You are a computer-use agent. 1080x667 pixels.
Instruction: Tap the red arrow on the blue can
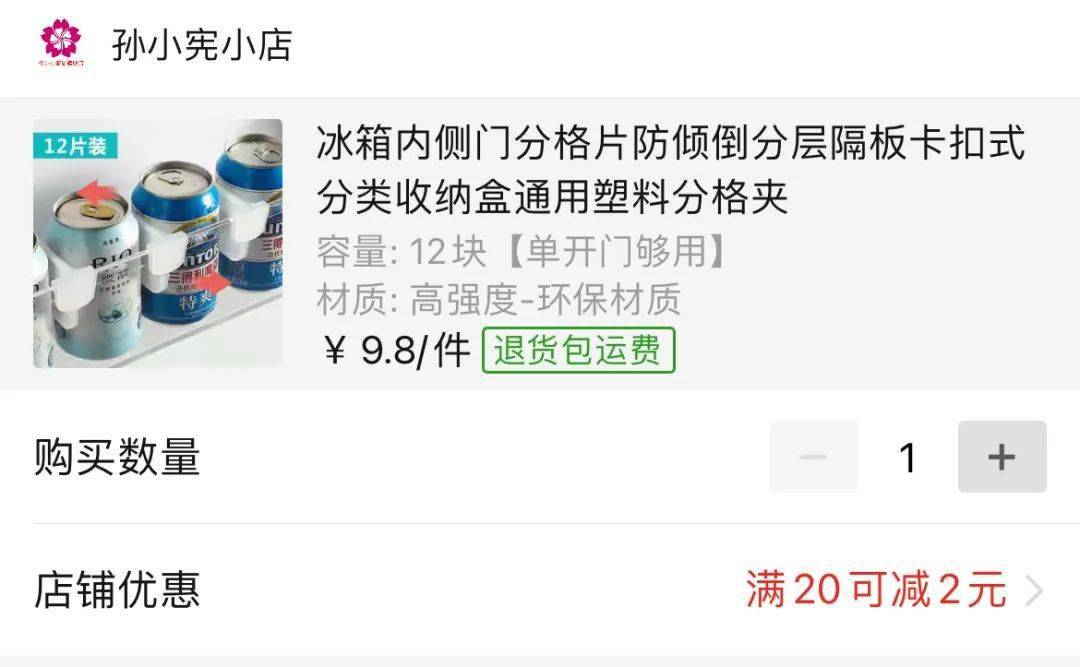pyautogui.click(x=214, y=282)
